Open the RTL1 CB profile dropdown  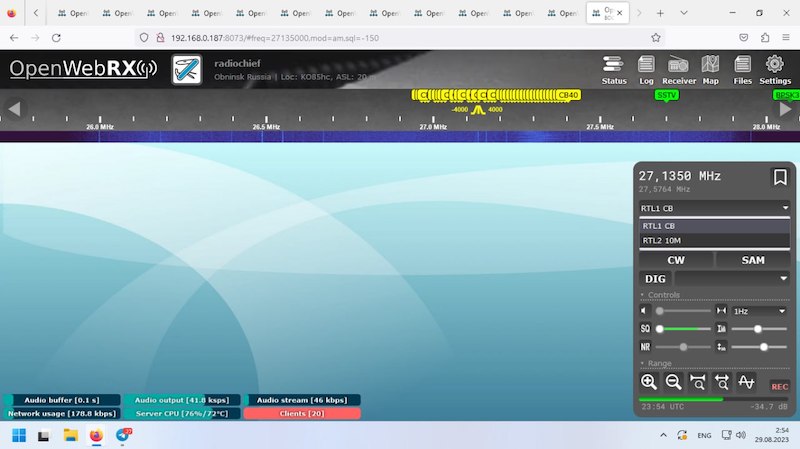pyautogui.click(x=715, y=208)
